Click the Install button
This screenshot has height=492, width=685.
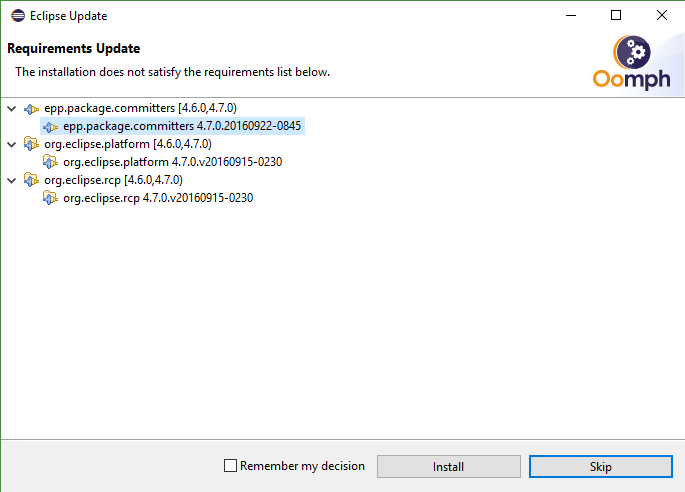449,467
